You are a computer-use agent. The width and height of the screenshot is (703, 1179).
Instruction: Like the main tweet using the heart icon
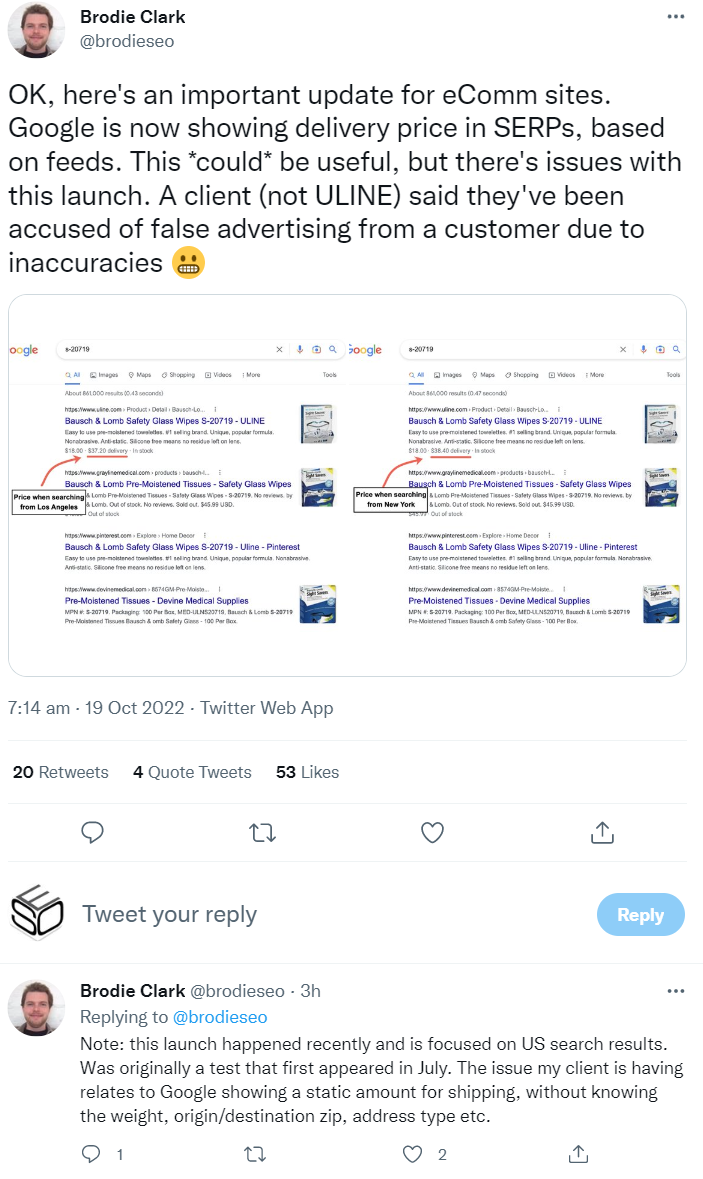click(x=432, y=831)
